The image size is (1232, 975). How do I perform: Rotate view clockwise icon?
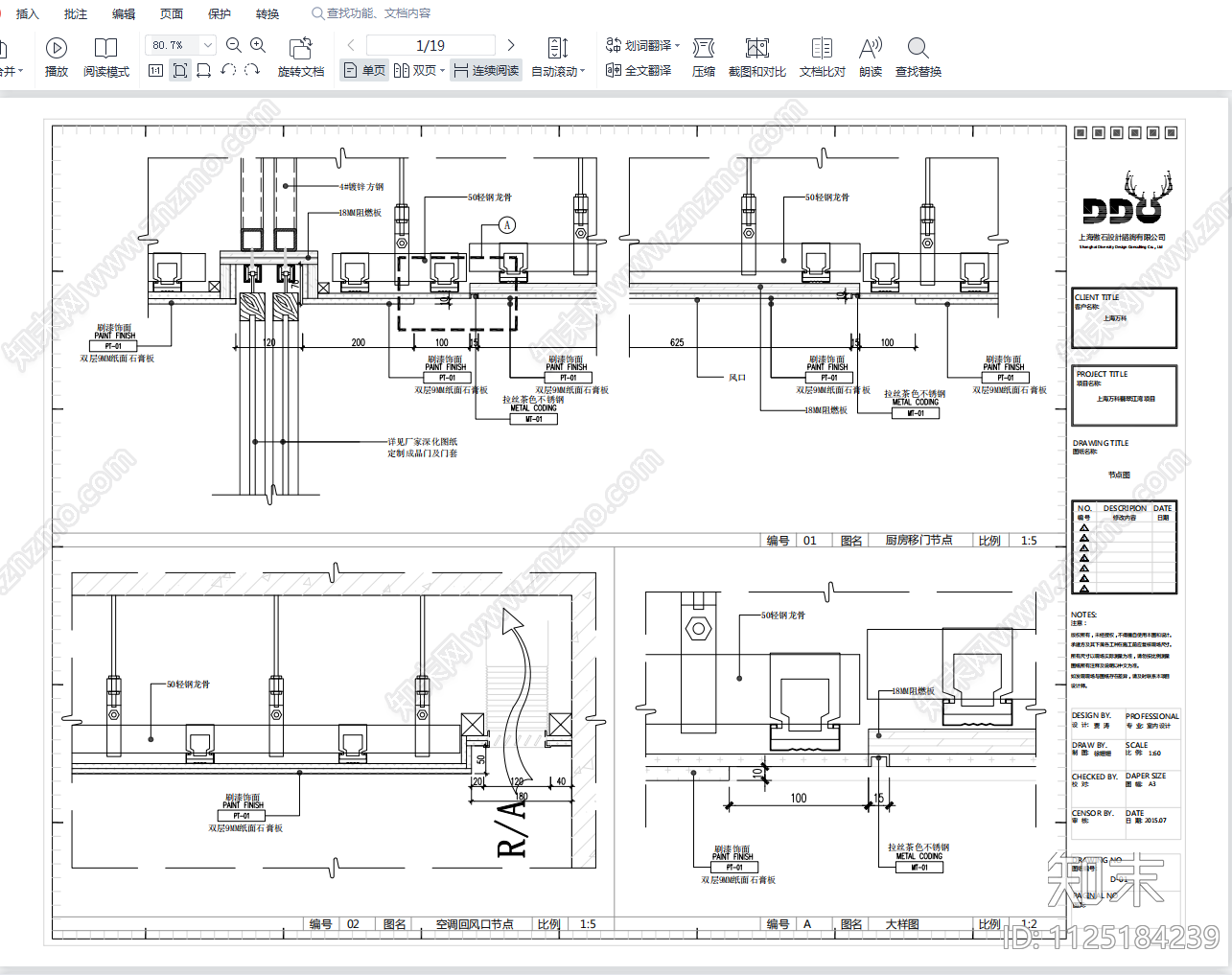[x=252, y=70]
